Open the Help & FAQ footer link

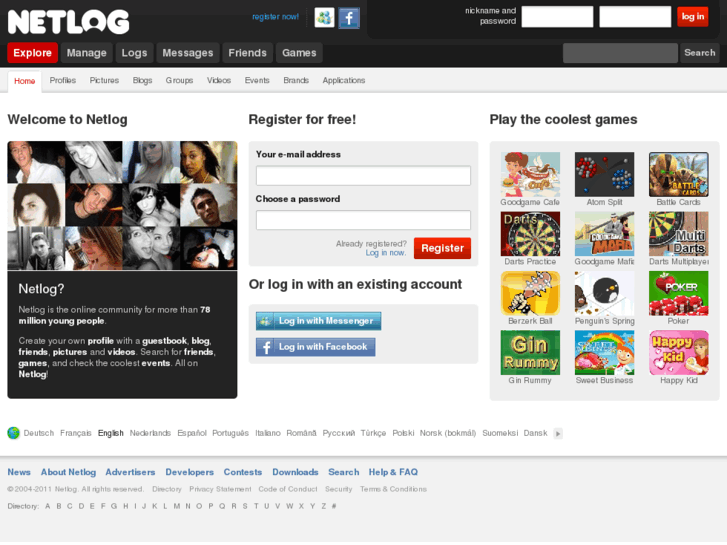393,472
